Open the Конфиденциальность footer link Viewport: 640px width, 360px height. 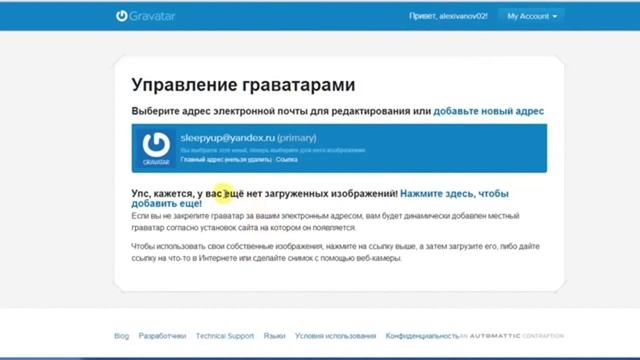[422, 336]
